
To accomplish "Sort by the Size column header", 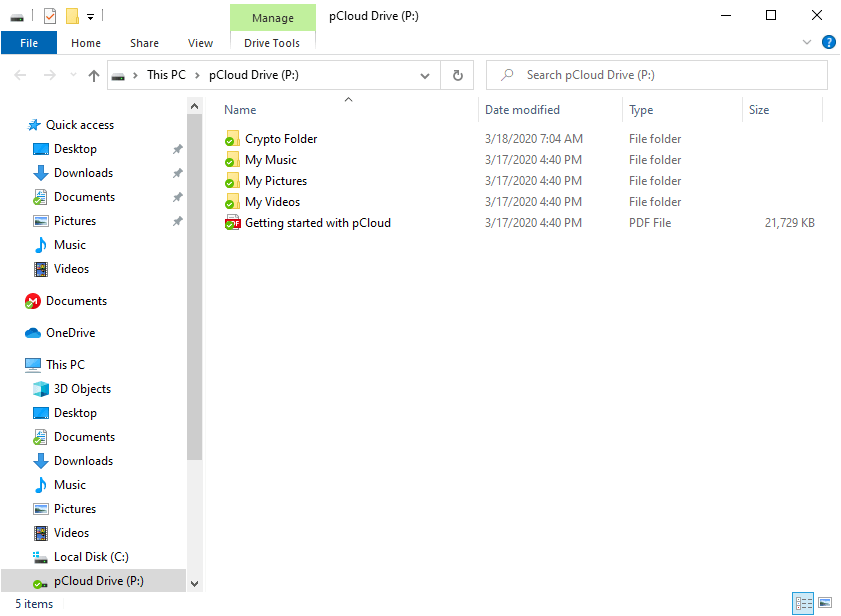I will pyautogui.click(x=759, y=110).
